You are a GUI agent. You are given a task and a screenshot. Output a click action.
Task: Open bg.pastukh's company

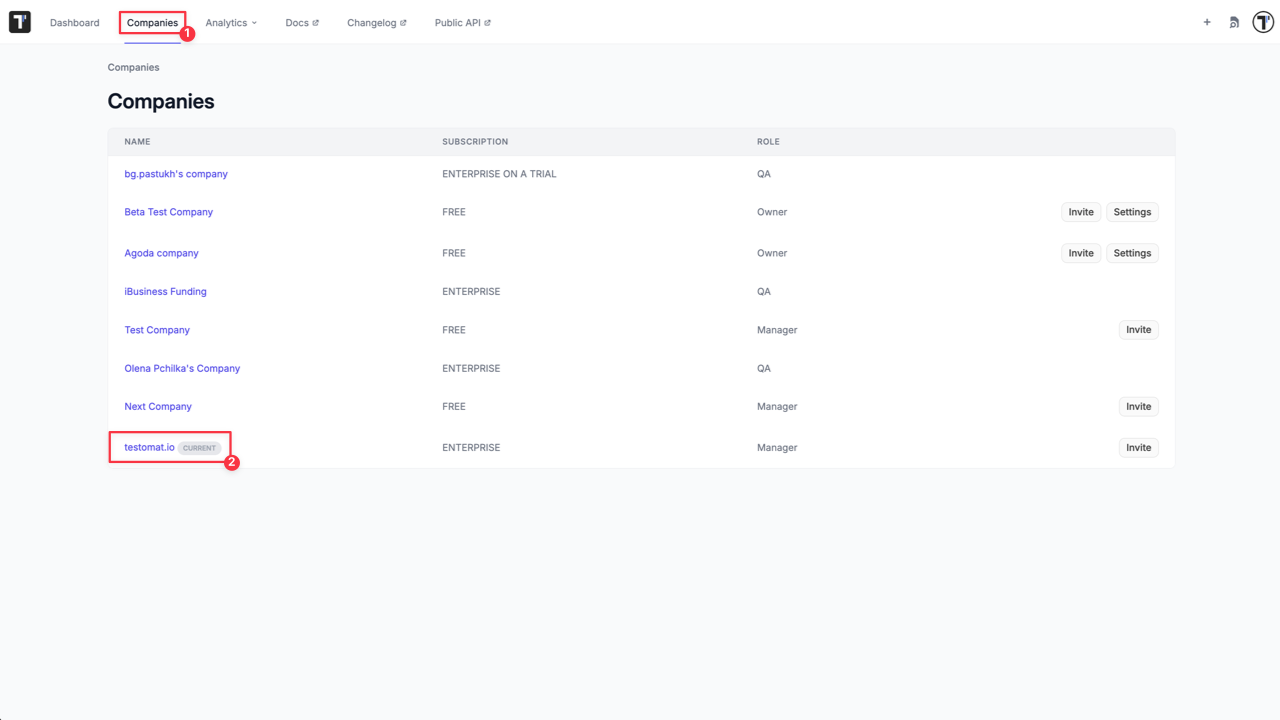pos(176,173)
